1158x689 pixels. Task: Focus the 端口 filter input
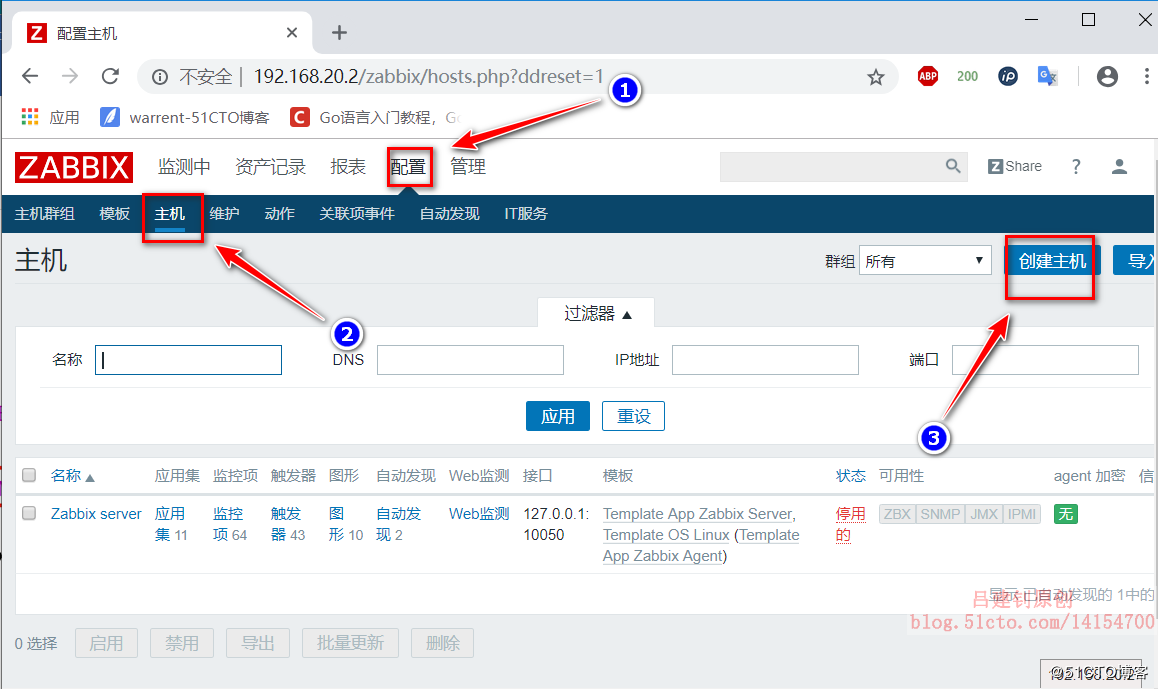coord(1045,360)
